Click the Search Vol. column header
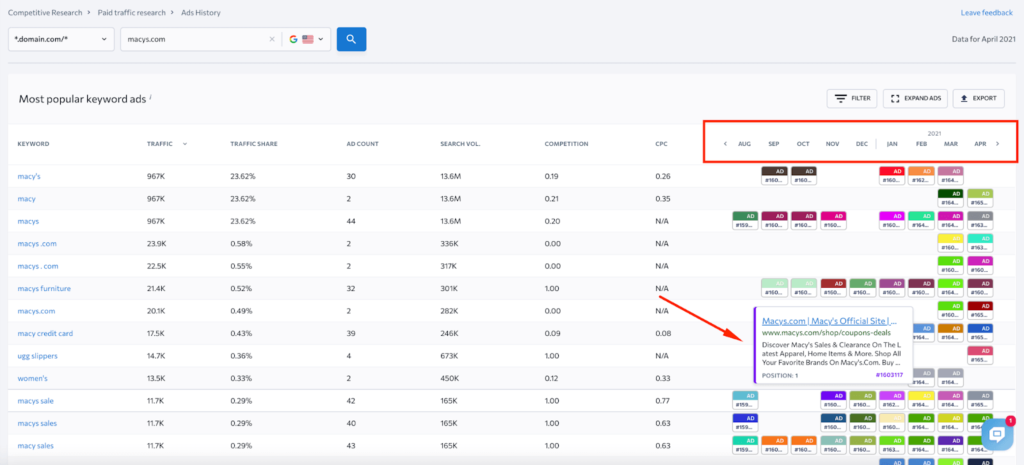 pyautogui.click(x=460, y=144)
